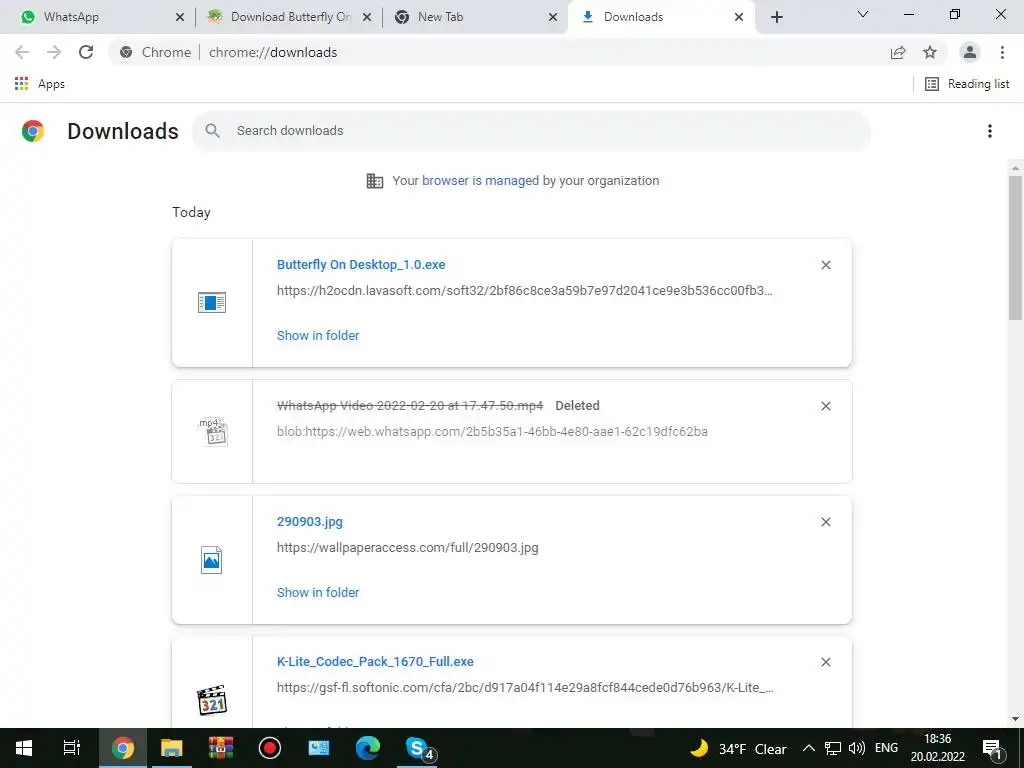Viewport: 1024px width, 768px height.
Task: Bookmark this page with star icon
Action: [930, 52]
